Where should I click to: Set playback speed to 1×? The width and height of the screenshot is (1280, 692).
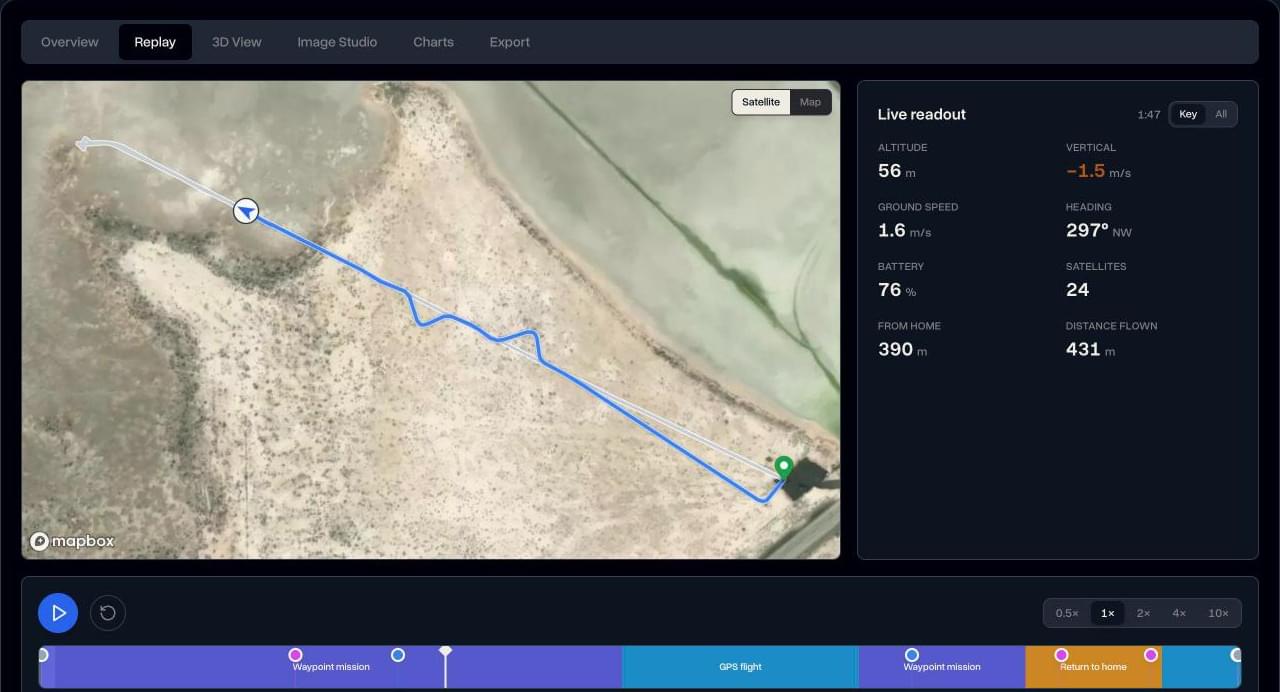coord(1107,613)
